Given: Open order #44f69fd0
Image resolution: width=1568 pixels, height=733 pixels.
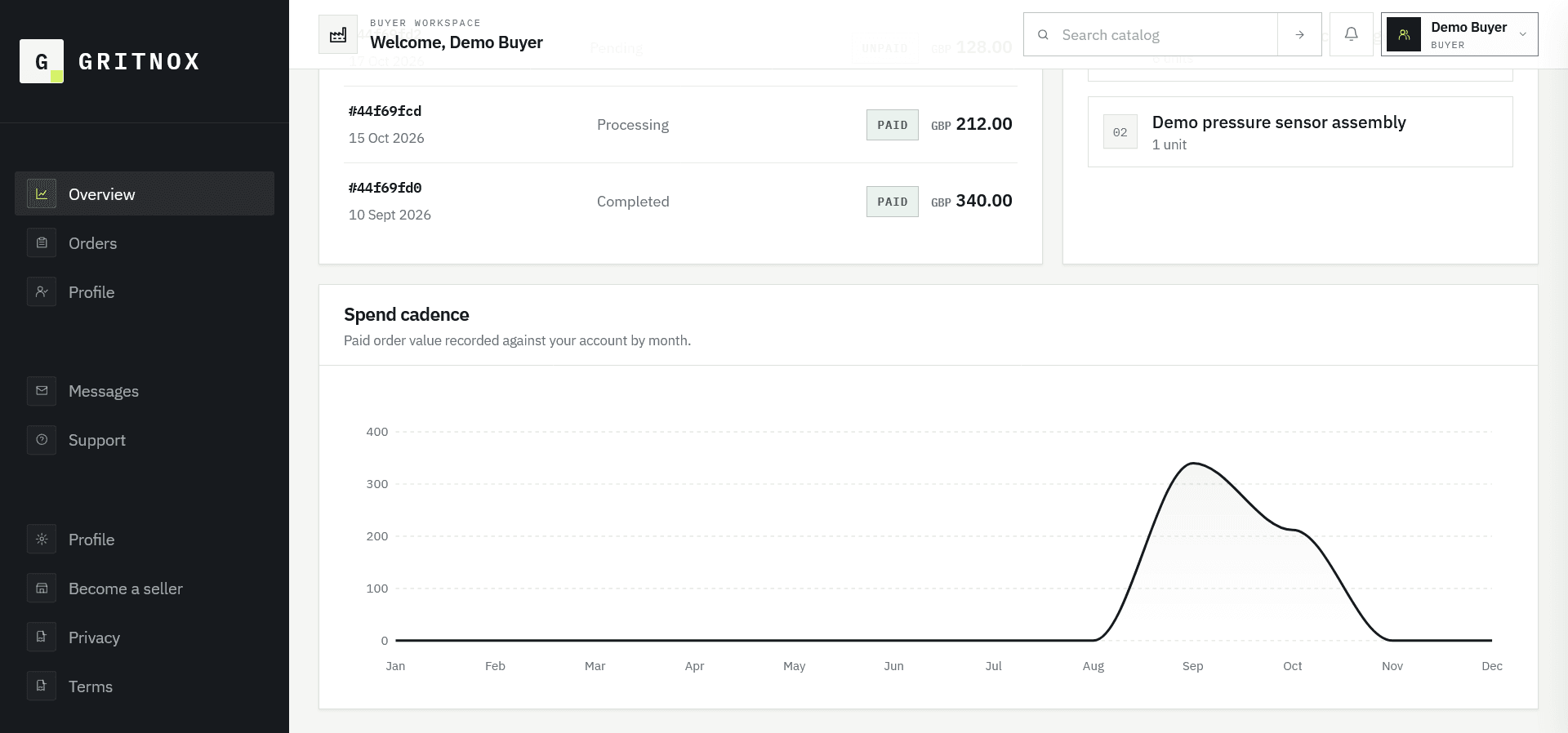Looking at the screenshot, I should click(x=385, y=188).
